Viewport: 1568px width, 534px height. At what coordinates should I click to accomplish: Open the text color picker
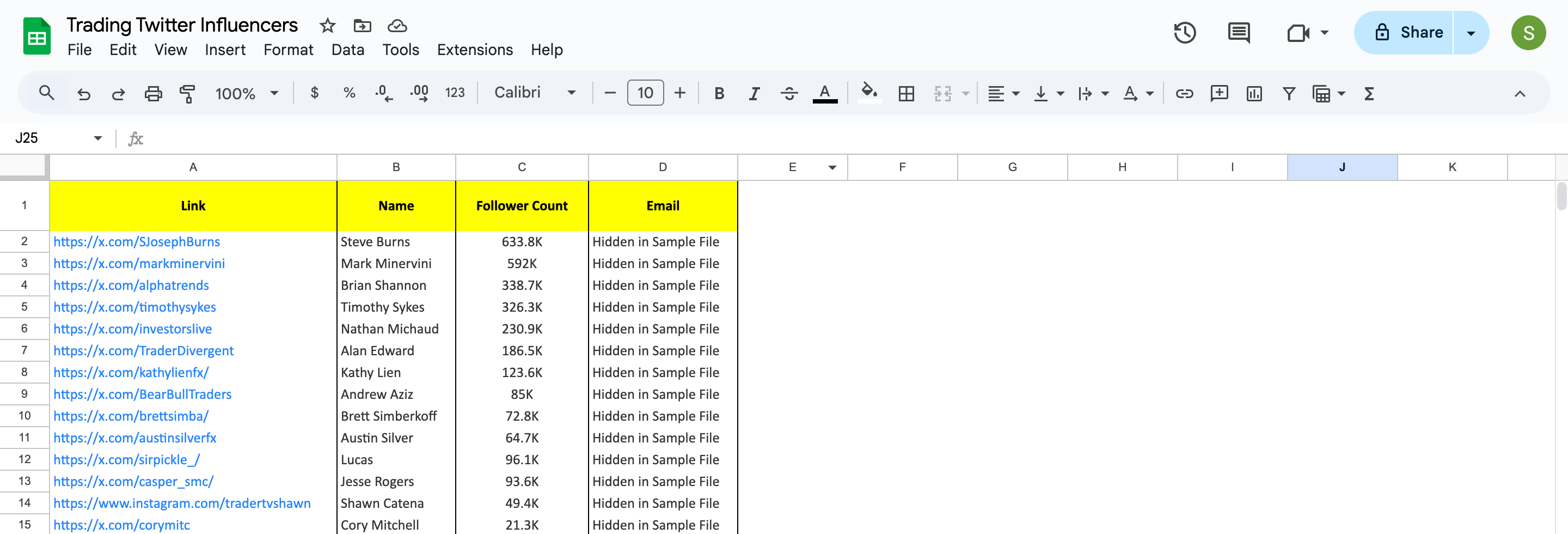pos(825,93)
